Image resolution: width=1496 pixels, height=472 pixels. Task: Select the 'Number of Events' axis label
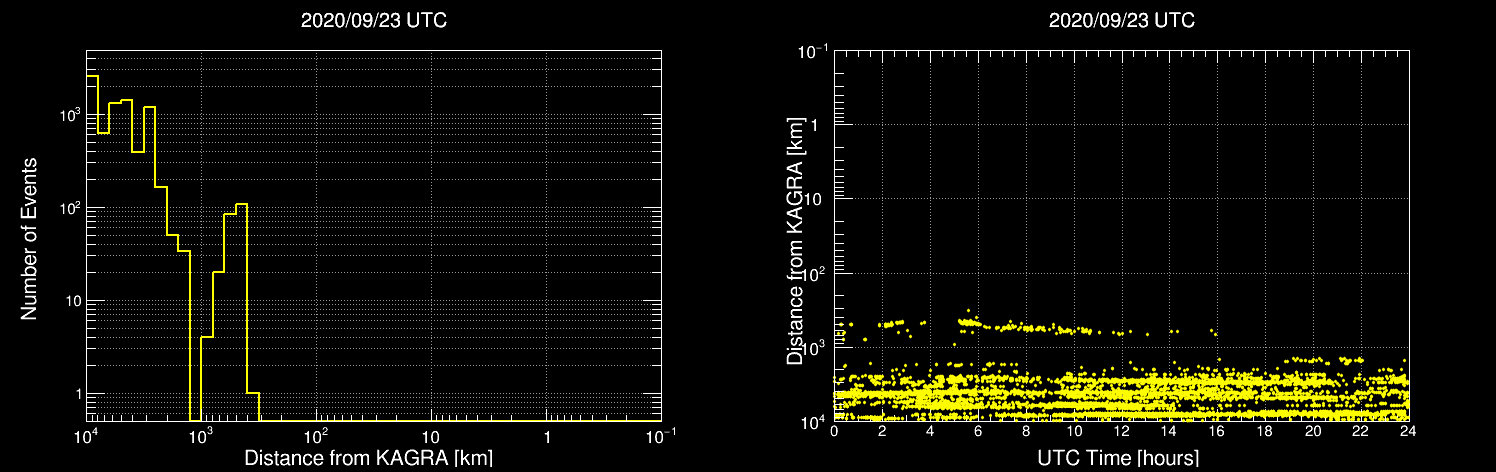[x=29, y=237]
